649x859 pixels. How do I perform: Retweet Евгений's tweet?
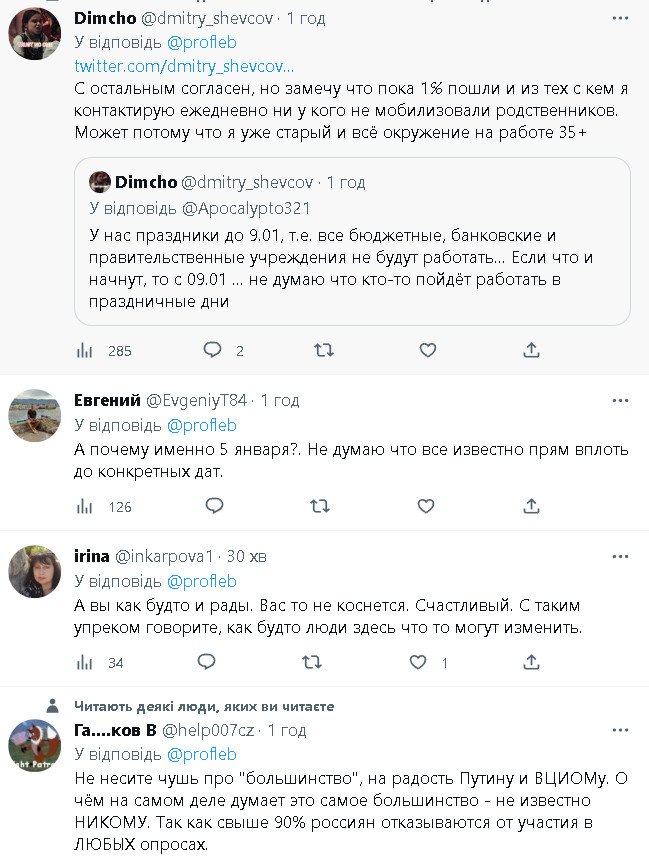tap(320, 506)
